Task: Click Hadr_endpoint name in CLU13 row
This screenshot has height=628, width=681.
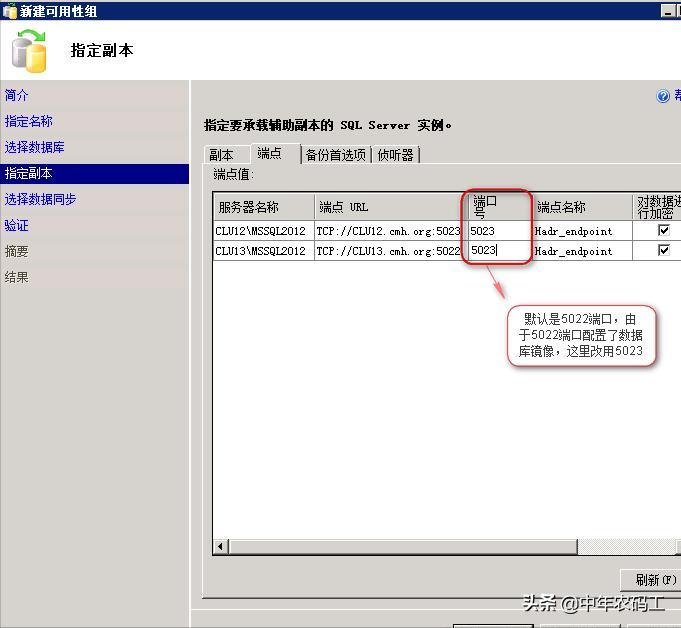Action: click(582, 251)
